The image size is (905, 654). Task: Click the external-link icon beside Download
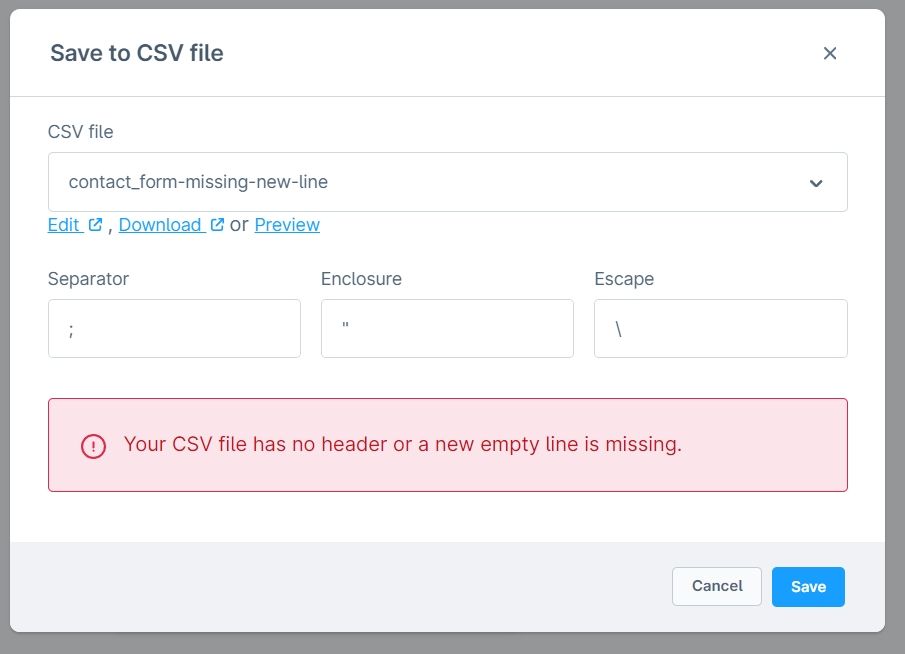[x=217, y=225]
